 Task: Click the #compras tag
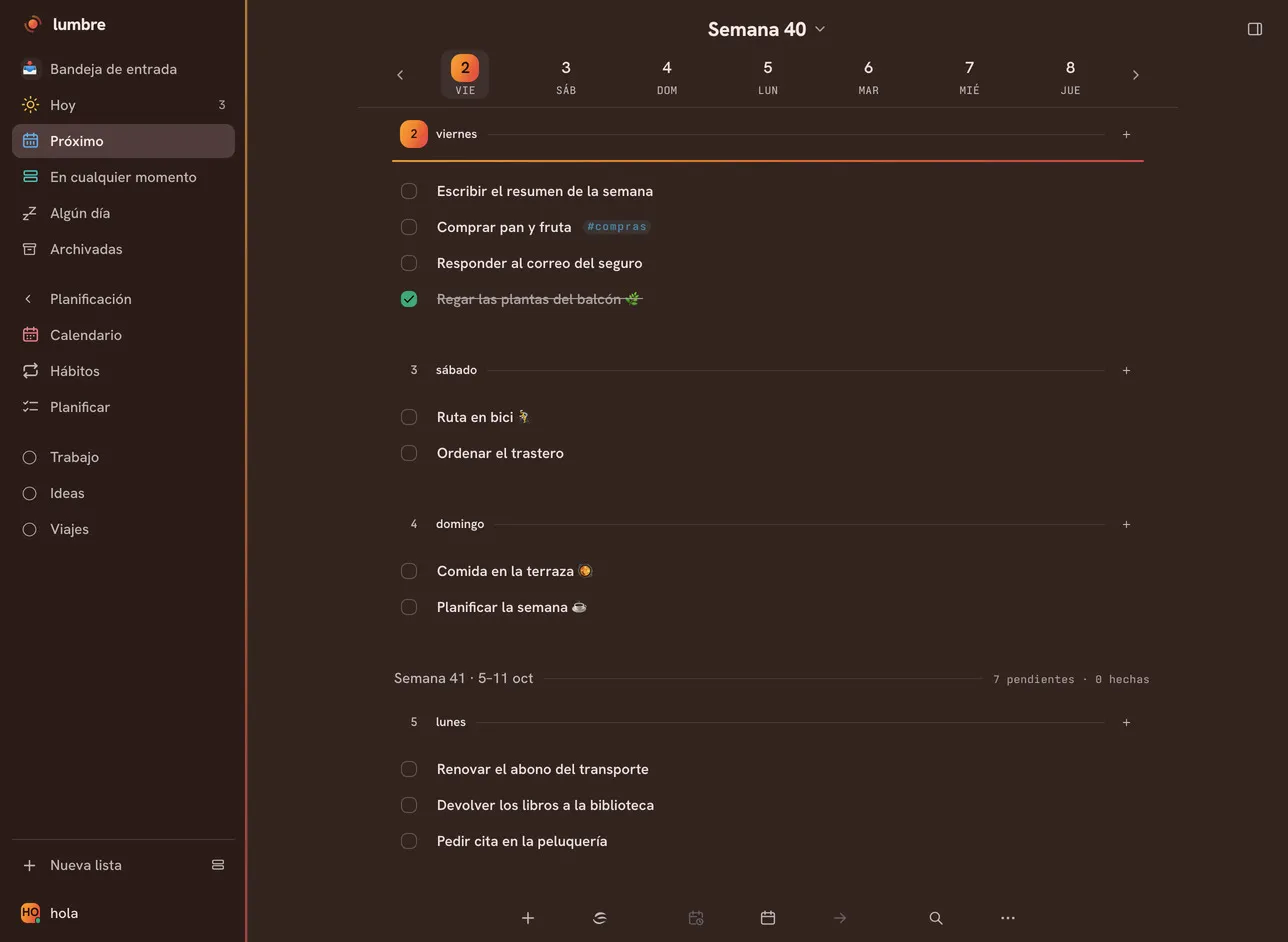[617, 227]
